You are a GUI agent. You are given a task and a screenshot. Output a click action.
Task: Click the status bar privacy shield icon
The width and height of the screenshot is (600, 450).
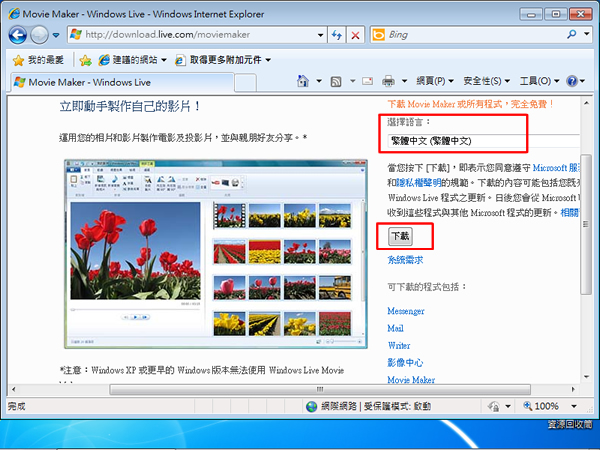pyautogui.click(x=494, y=406)
